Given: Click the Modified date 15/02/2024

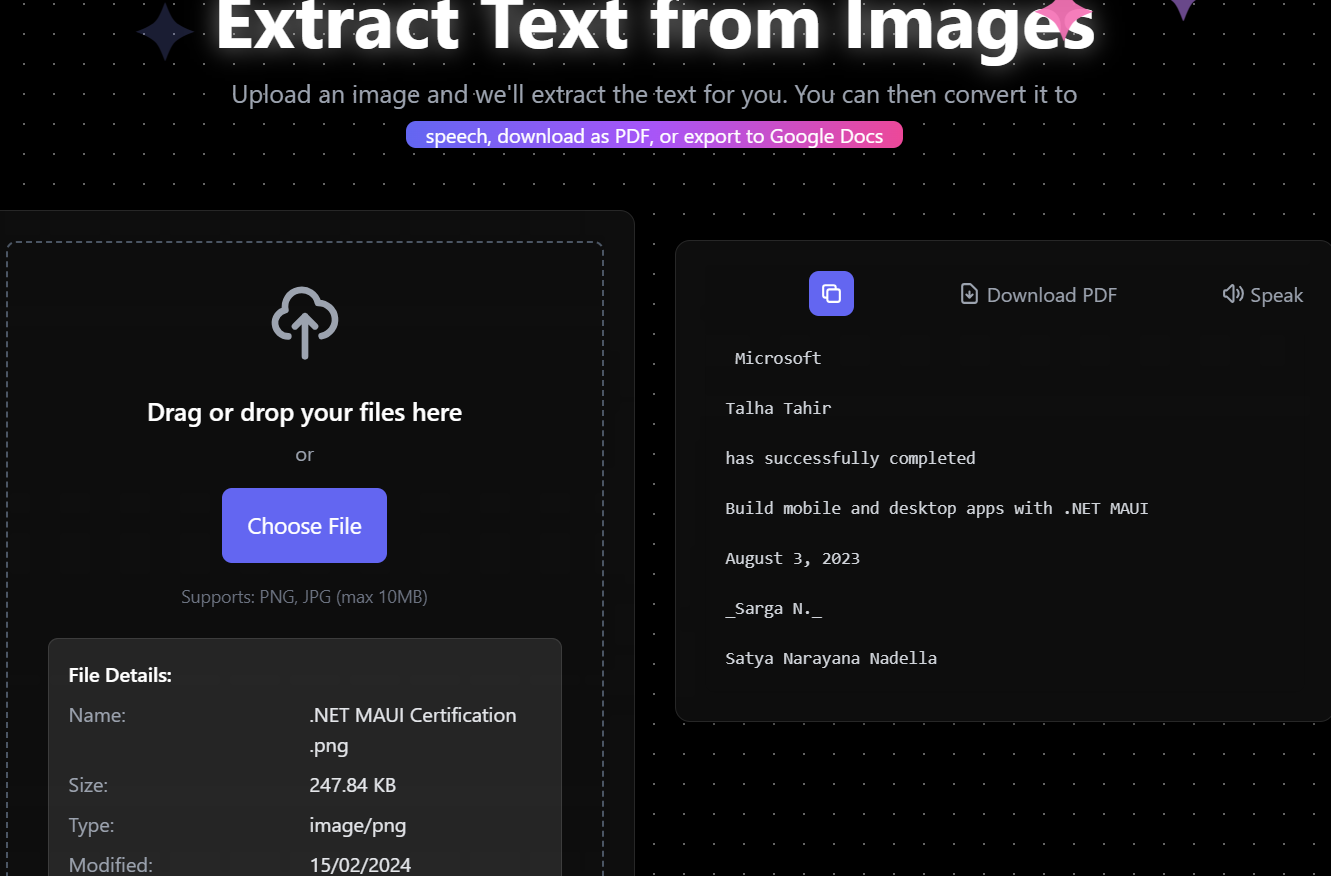Looking at the screenshot, I should (360, 863).
